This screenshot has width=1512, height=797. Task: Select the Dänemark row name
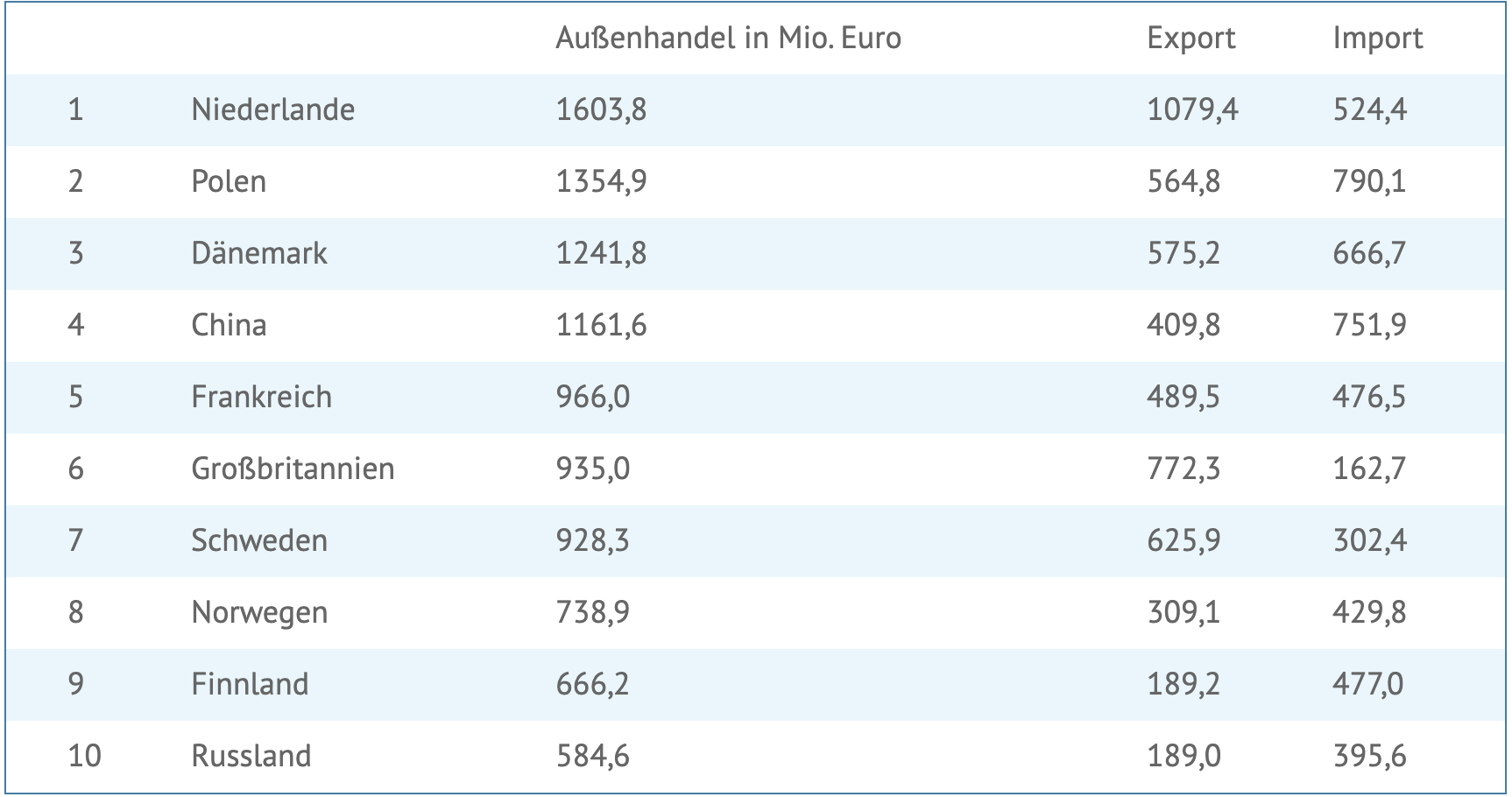coord(258,254)
